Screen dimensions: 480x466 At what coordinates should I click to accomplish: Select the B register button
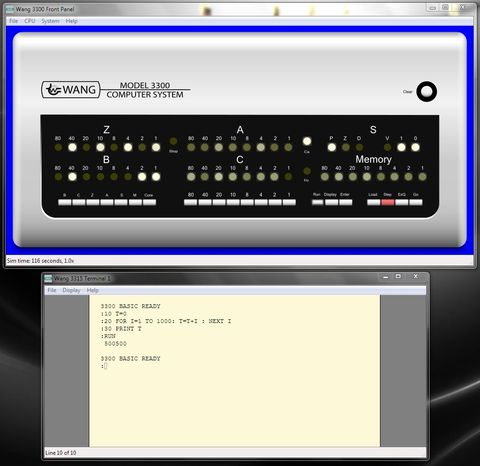[x=65, y=202]
